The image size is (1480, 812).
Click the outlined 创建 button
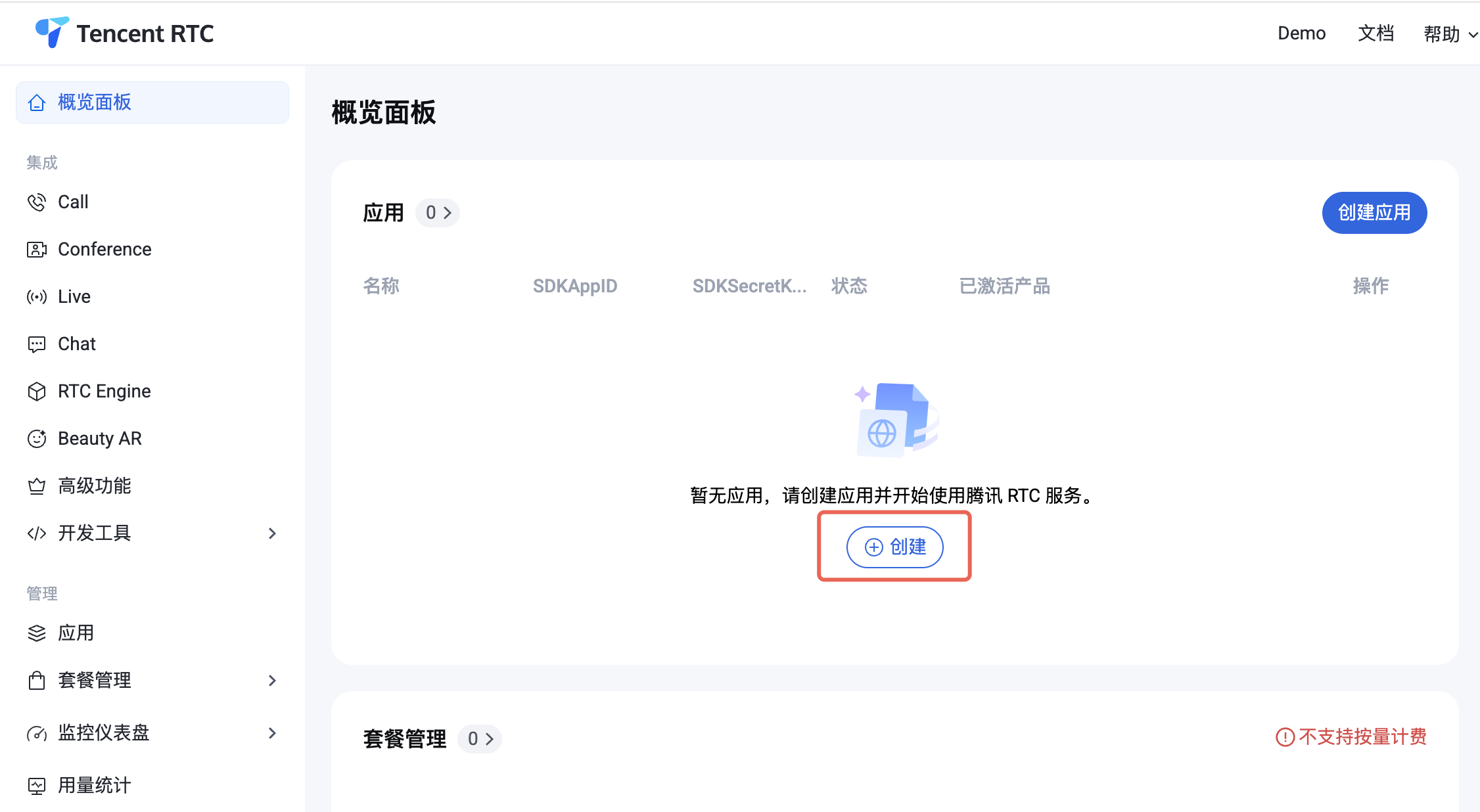894,547
